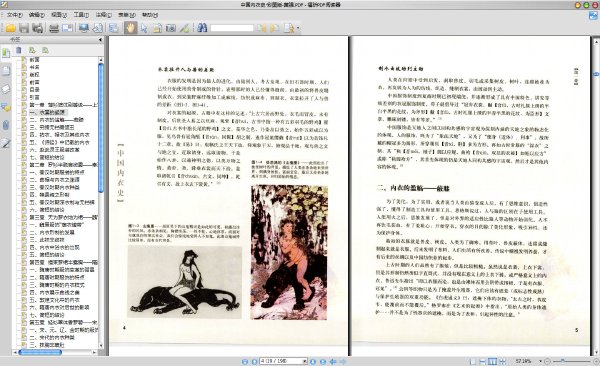Open a file with the folder icon
The image size is (600, 366).
click(x=10, y=28)
